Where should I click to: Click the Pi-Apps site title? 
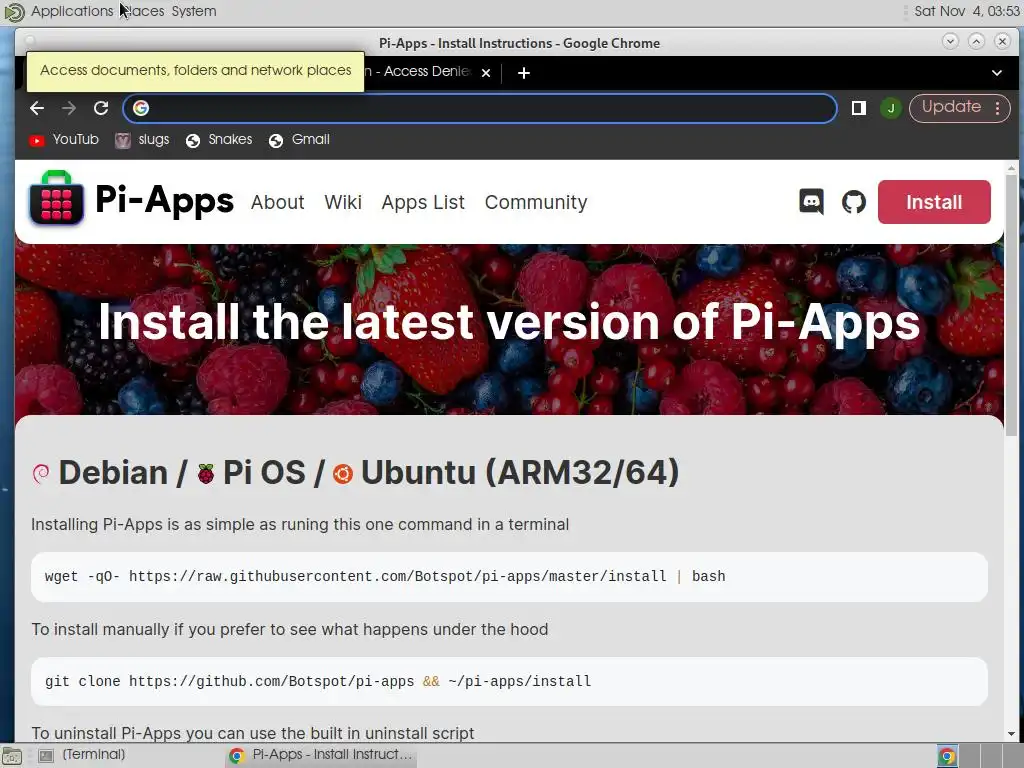click(164, 200)
